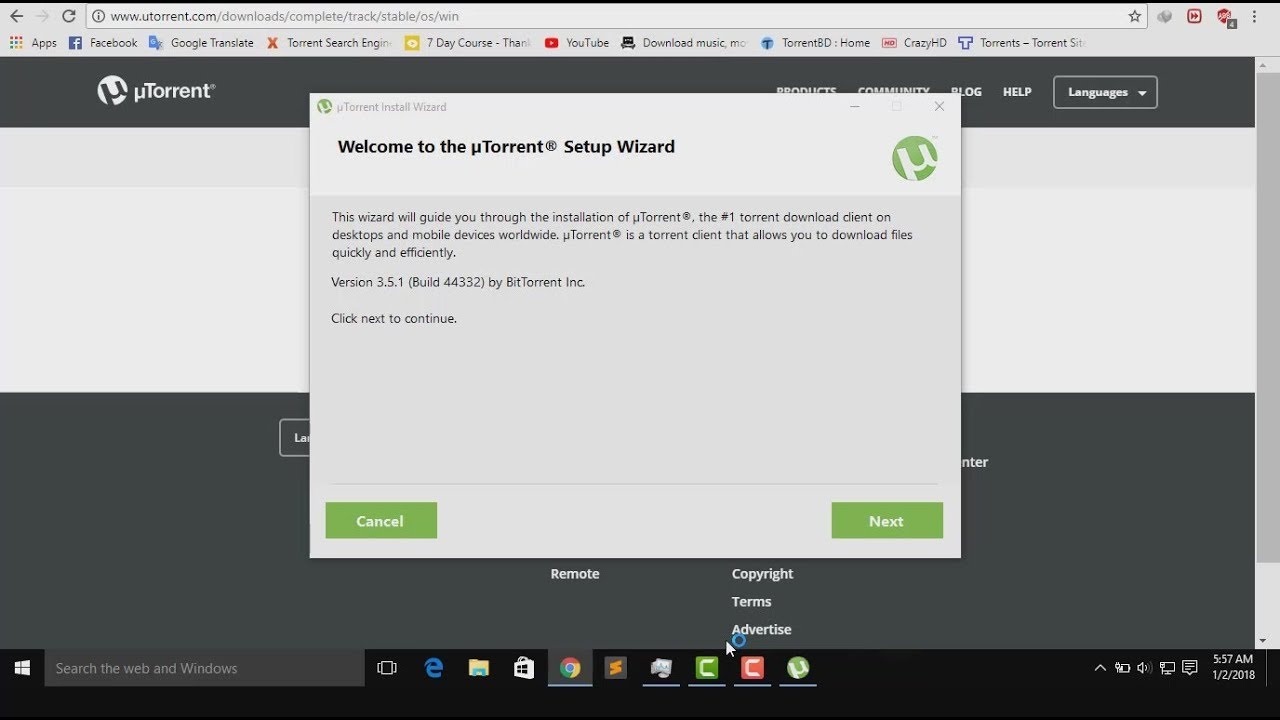
Task: Click the gray shield extension icon in Chrome
Action: pyautogui.click(x=1164, y=16)
